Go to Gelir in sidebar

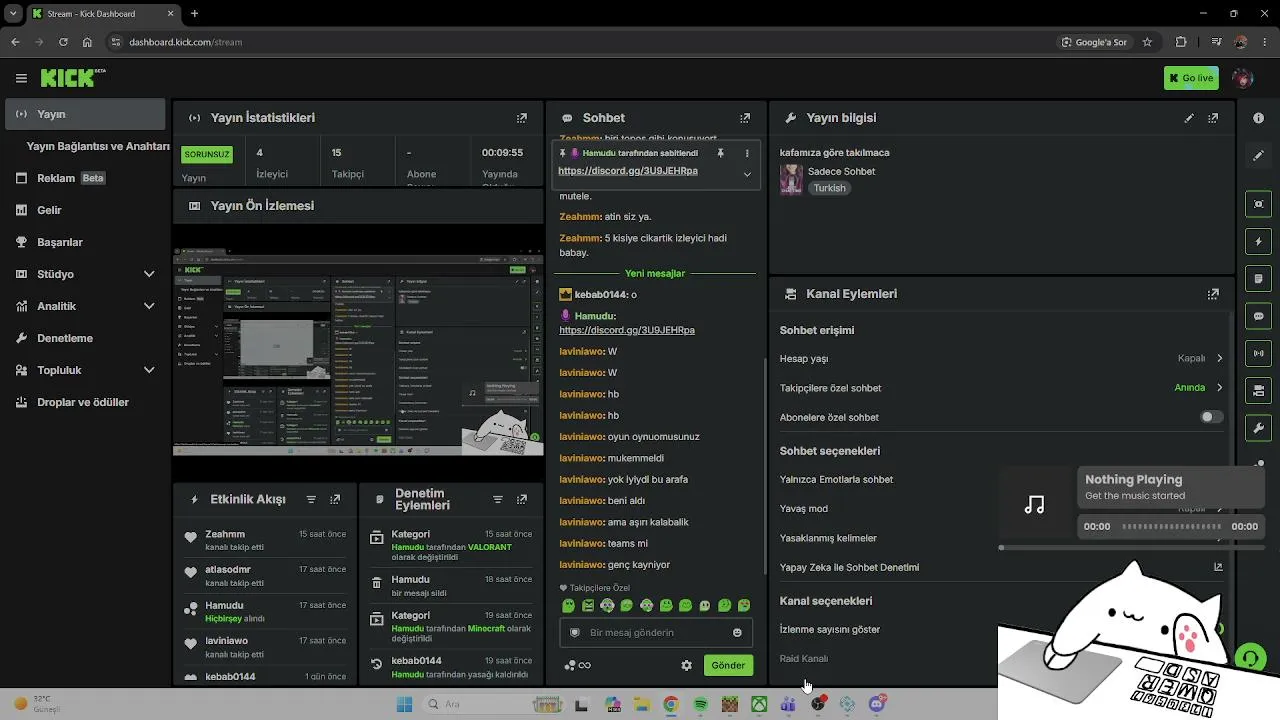83,210
